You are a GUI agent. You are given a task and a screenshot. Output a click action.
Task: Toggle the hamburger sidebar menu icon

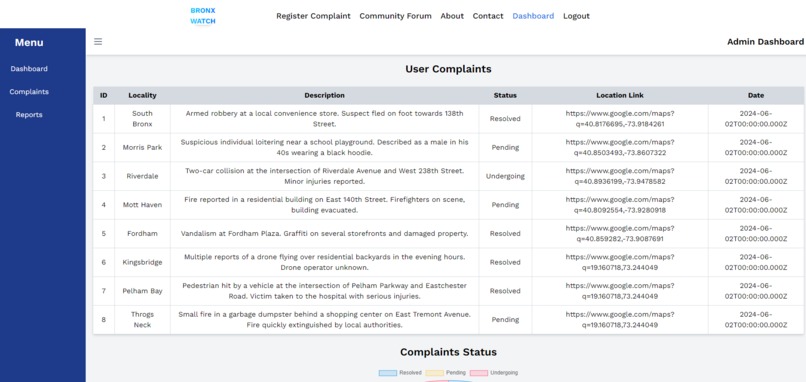98,42
